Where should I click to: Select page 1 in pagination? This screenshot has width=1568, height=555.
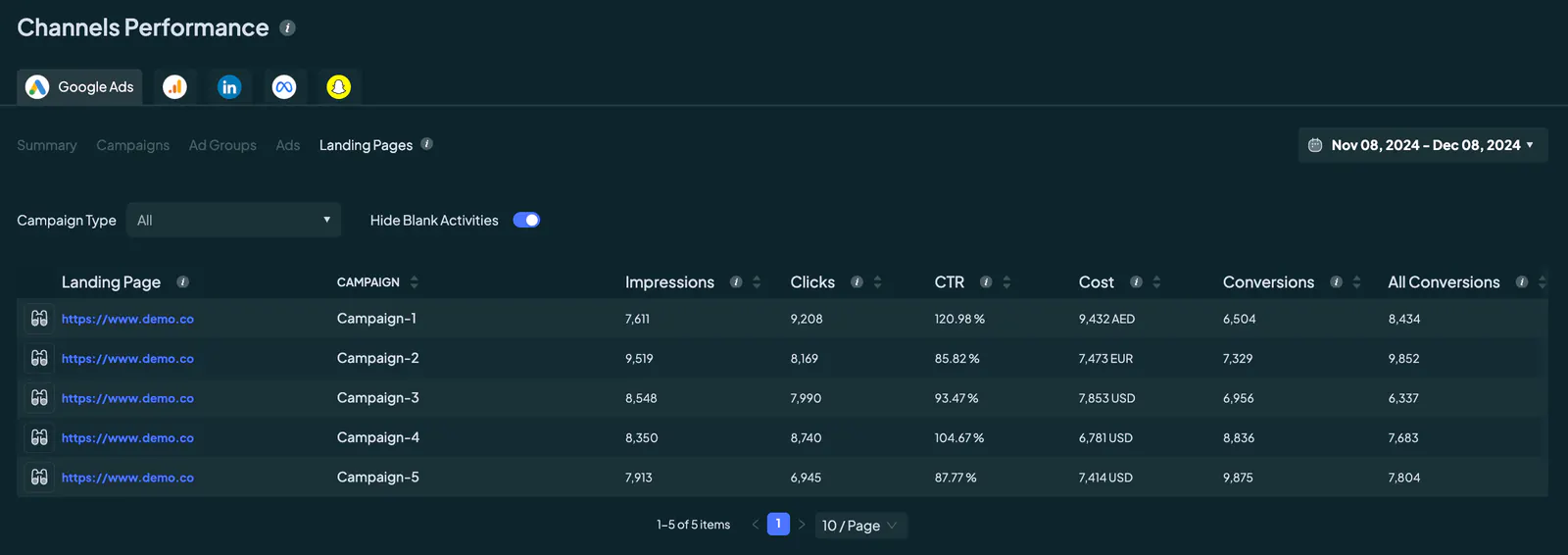(x=778, y=524)
